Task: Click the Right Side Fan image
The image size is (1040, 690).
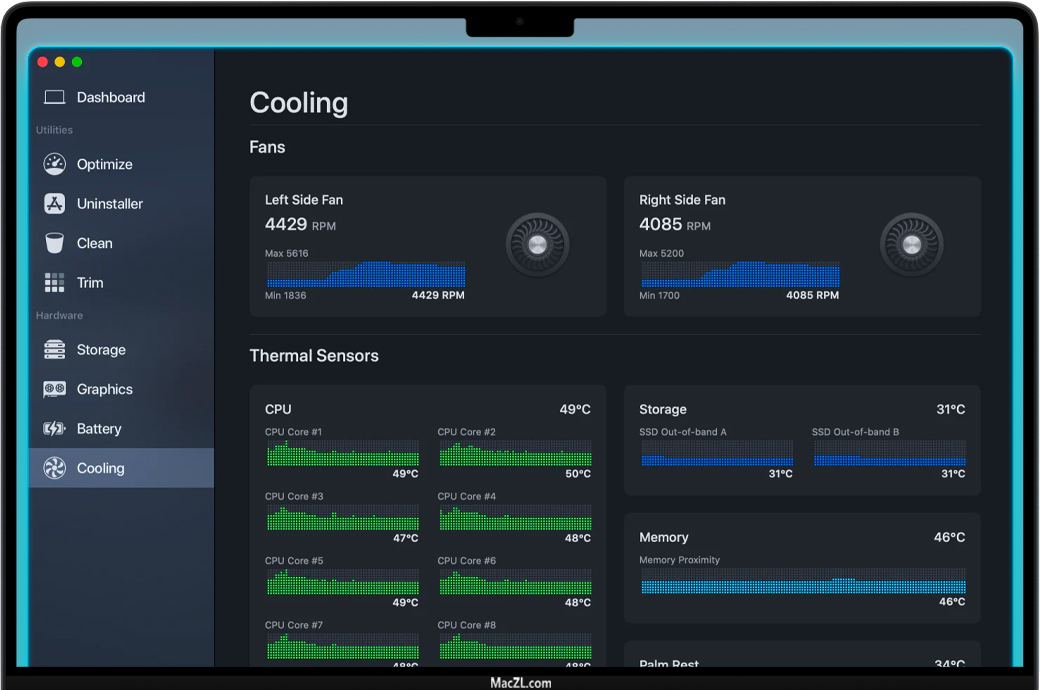Action: [x=911, y=245]
